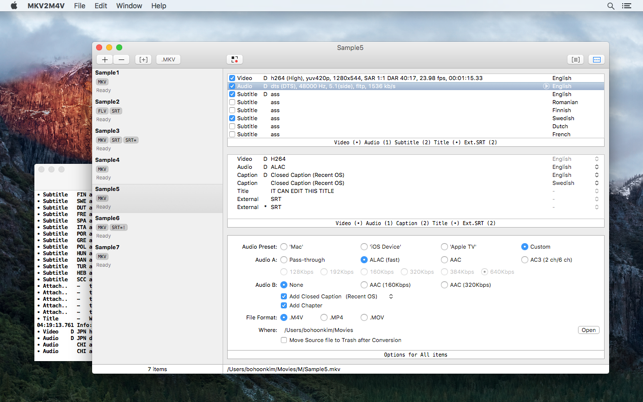Select Sample3 in the file list

(x=157, y=140)
